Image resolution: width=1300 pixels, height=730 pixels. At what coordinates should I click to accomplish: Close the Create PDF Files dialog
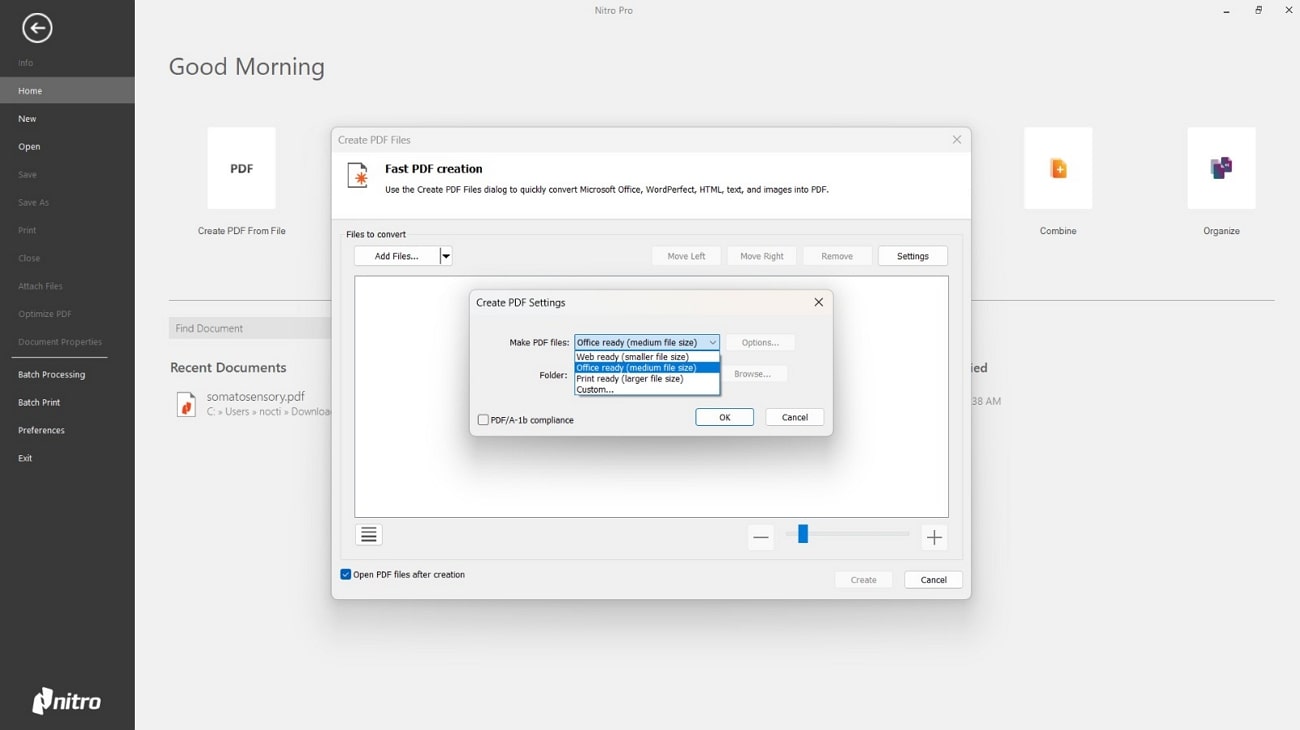pos(957,140)
